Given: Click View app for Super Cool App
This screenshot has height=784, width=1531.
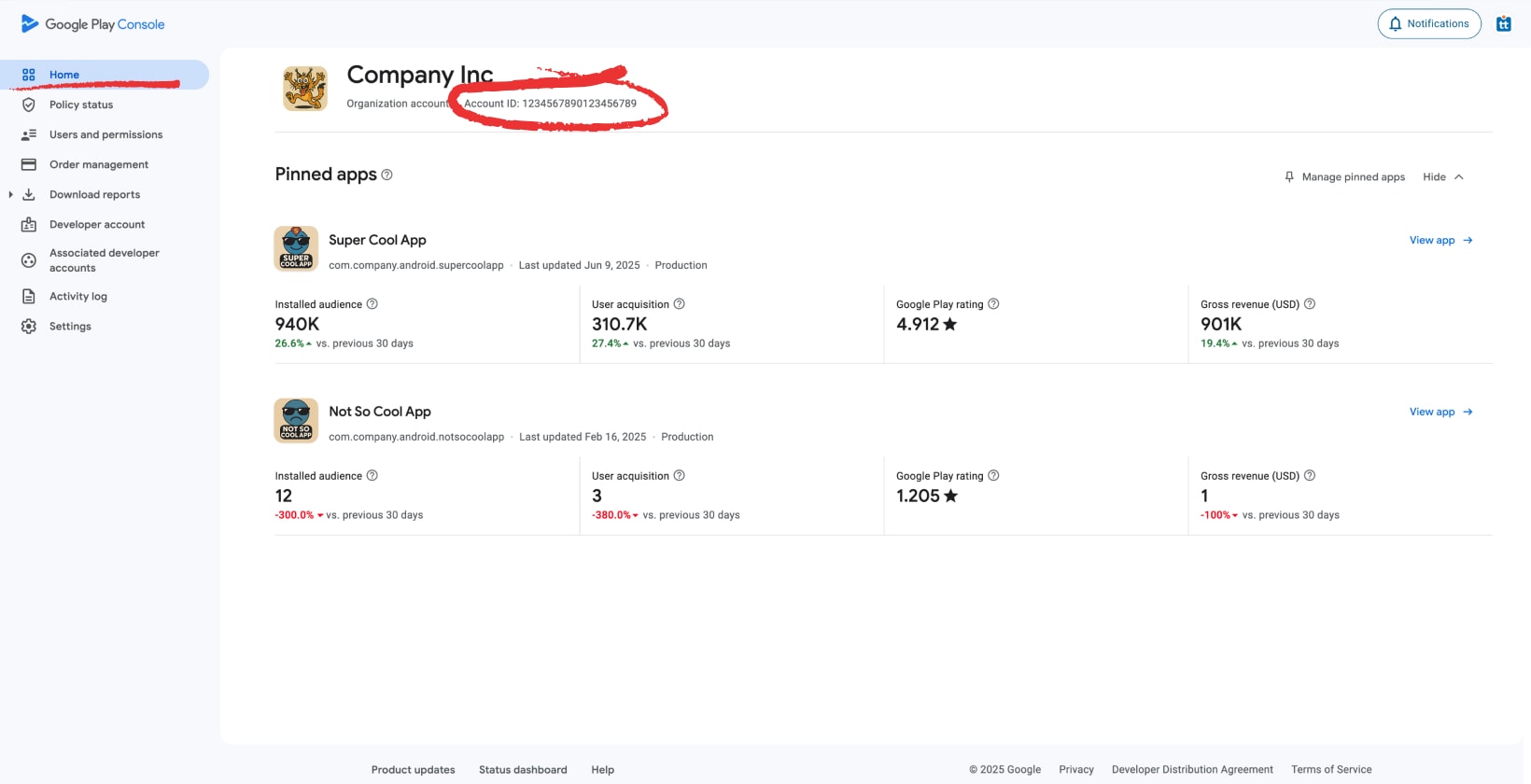Looking at the screenshot, I should point(1440,240).
